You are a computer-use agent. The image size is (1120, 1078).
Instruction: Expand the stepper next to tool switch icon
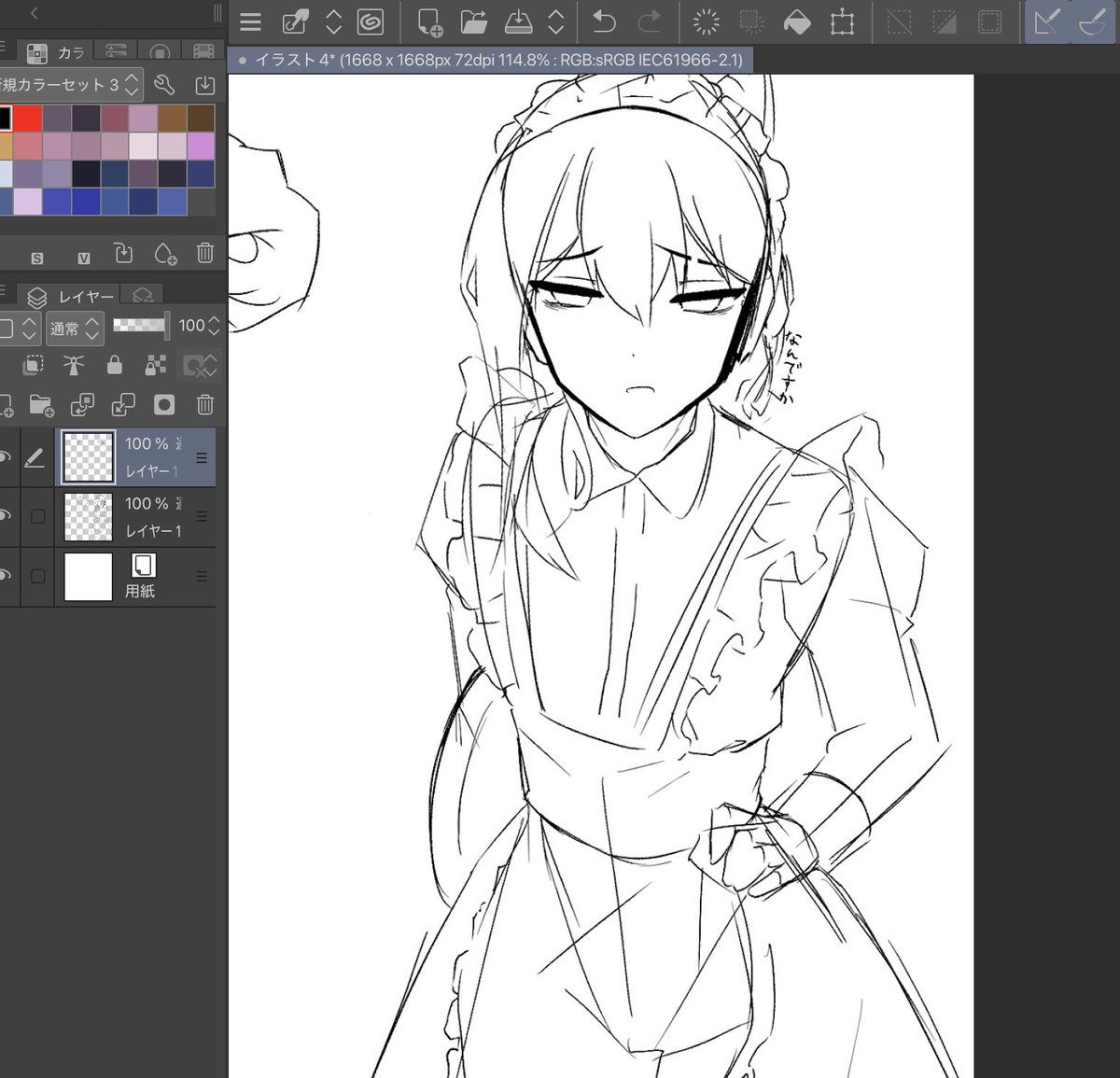[x=333, y=21]
